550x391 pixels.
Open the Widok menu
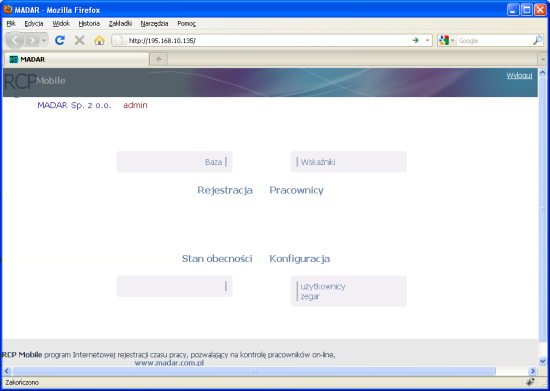61,23
